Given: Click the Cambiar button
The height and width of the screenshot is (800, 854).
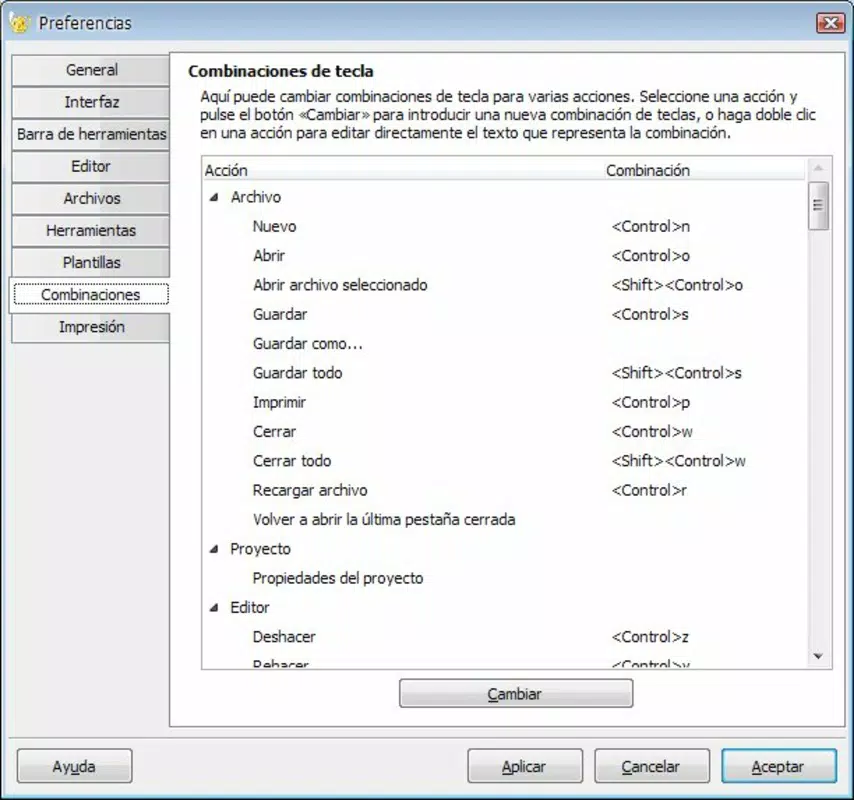Looking at the screenshot, I should [x=516, y=694].
